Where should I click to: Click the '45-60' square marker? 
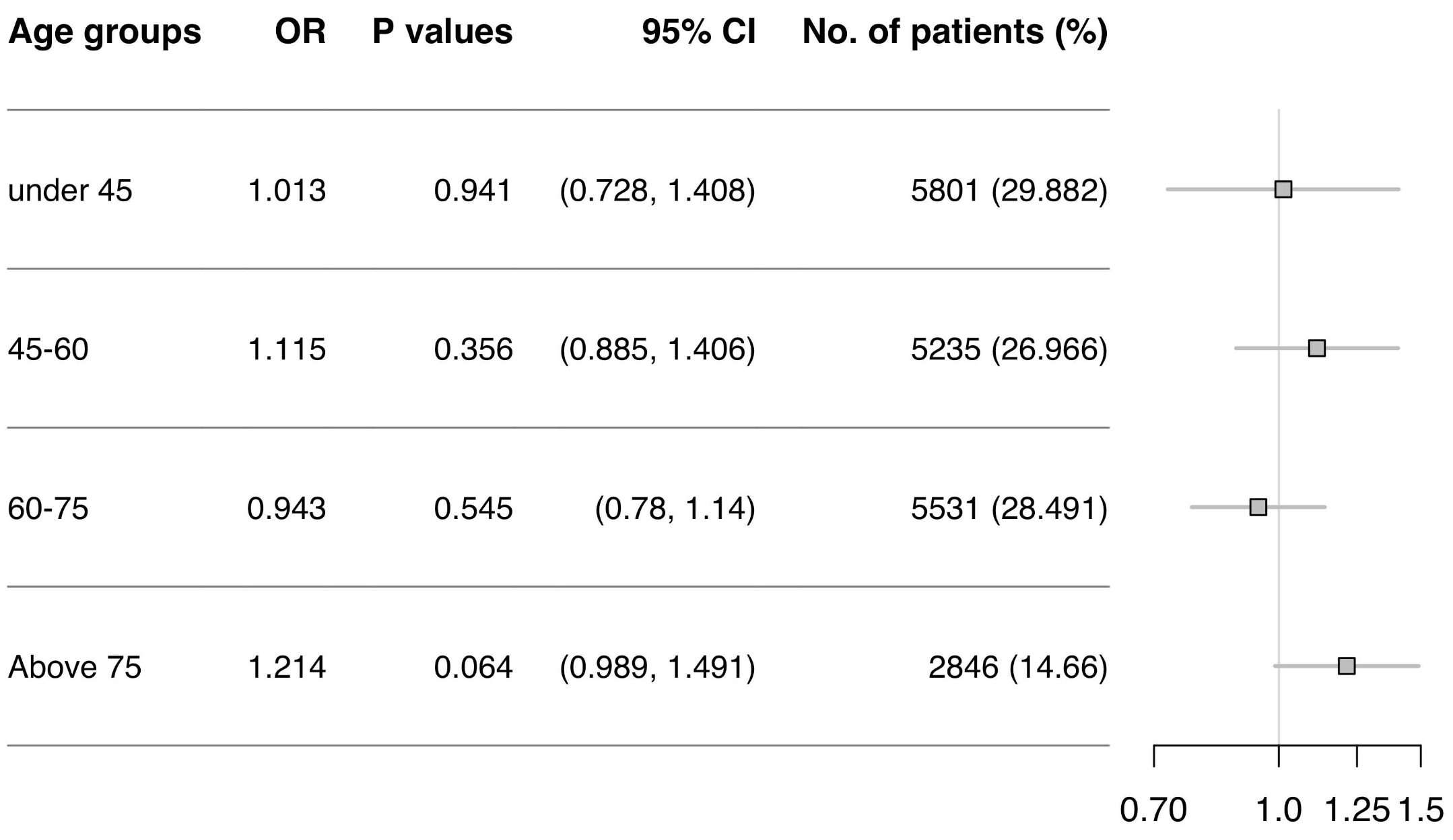tap(1316, 348)
